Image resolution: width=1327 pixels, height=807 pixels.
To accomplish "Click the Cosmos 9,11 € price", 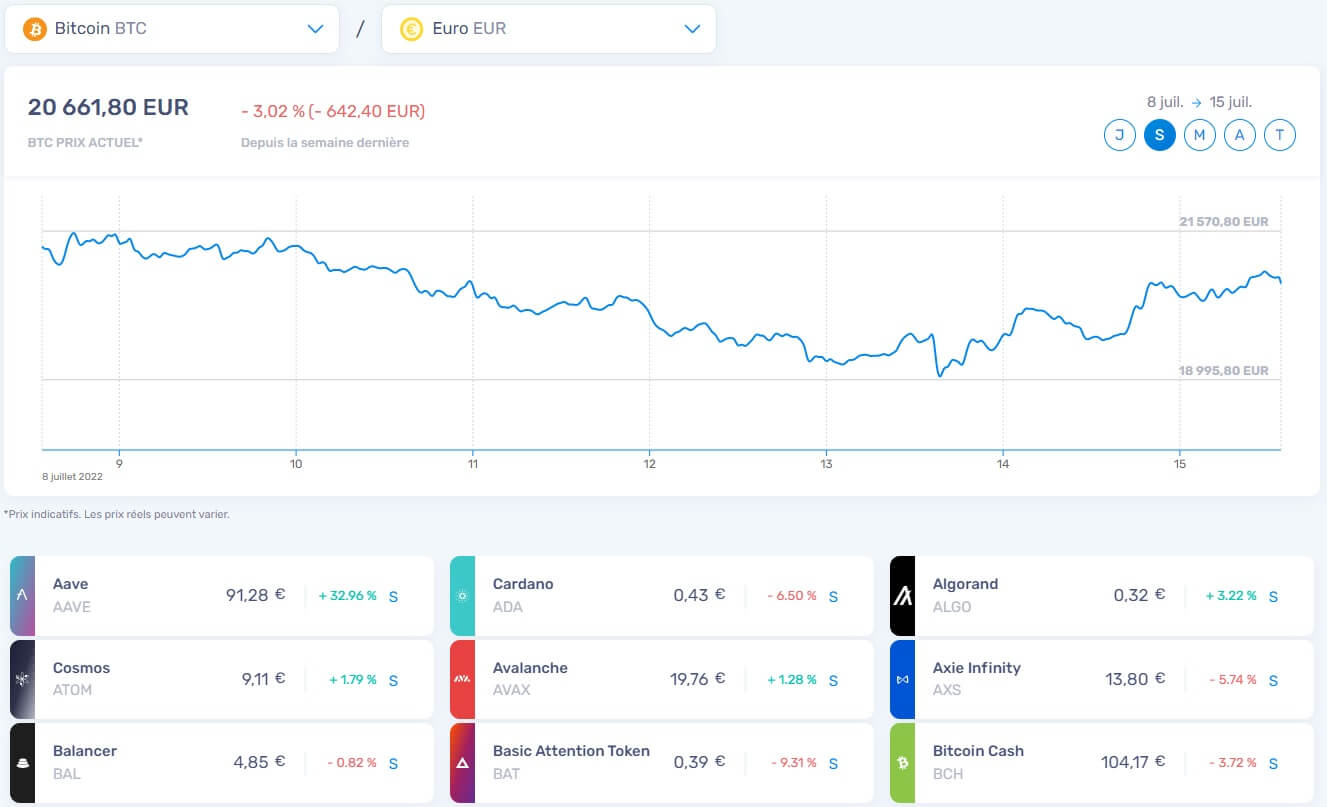I will click(x=264, y=679).
